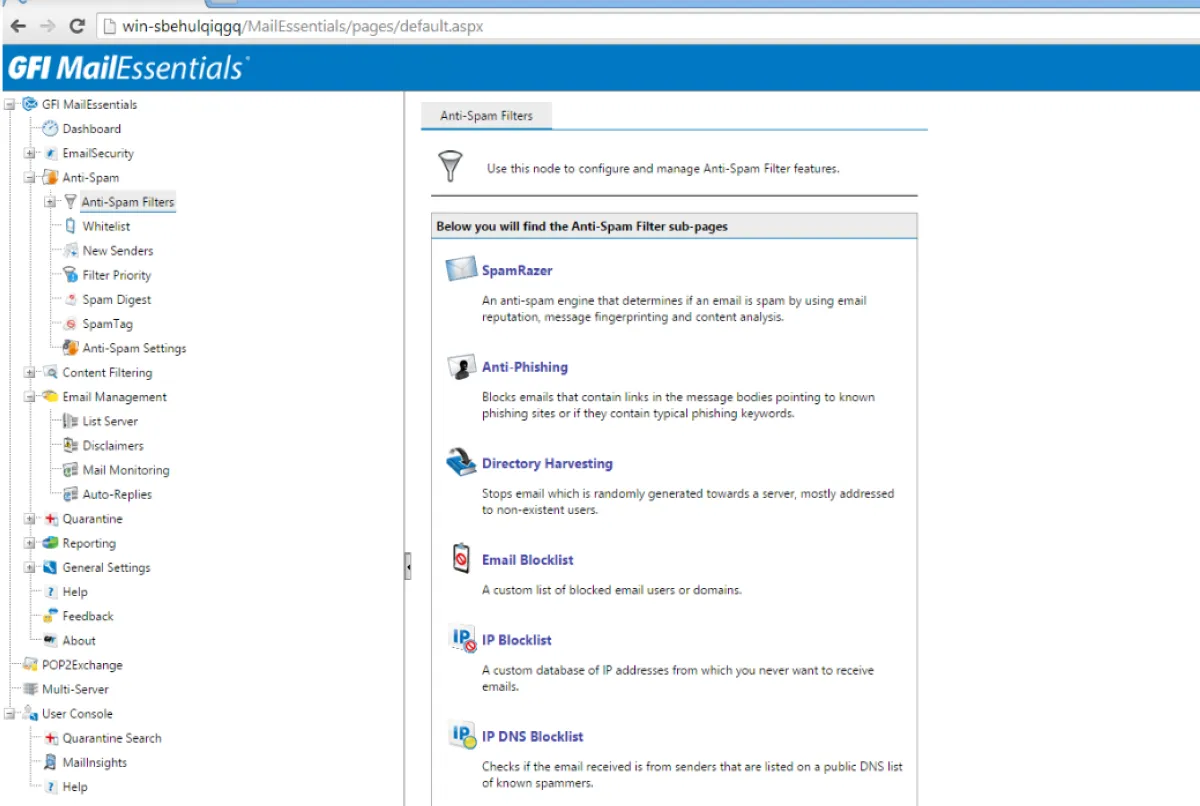The width and height of the screenshot is (1200, 806).
Task: Collapse the User Console node
Action: point(10,714)
